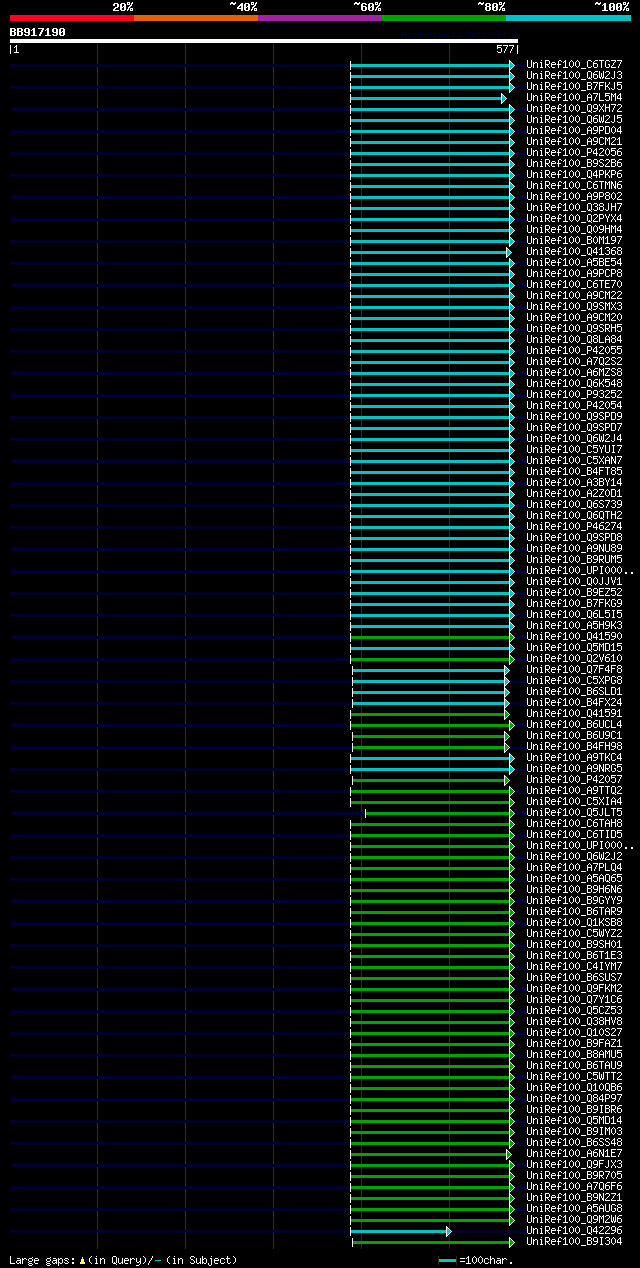Select hit label UniRef100_Q9SPD9

pos(574,417)
